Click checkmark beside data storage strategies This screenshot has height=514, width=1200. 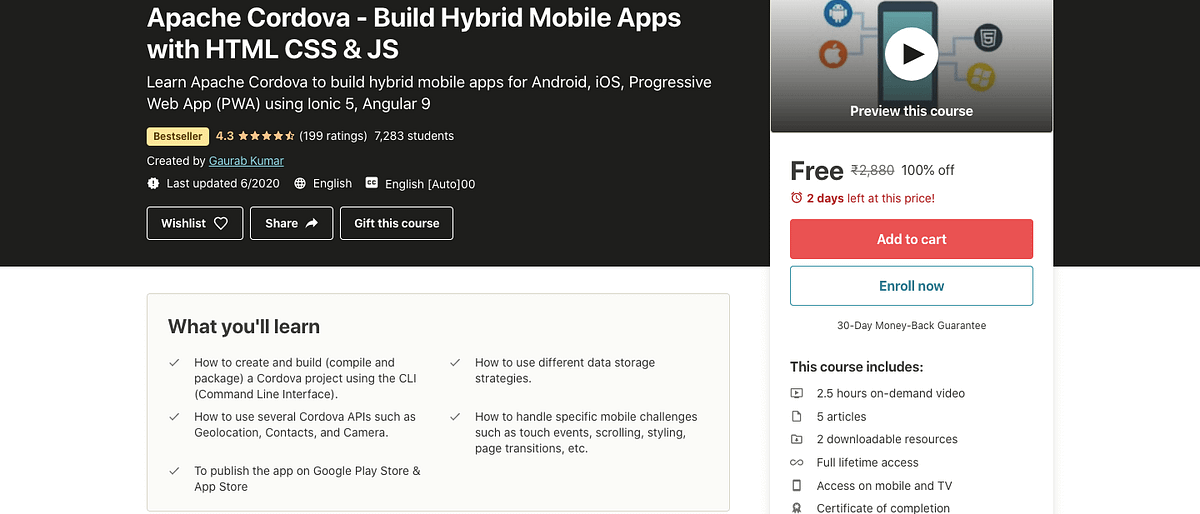point(455,362)
